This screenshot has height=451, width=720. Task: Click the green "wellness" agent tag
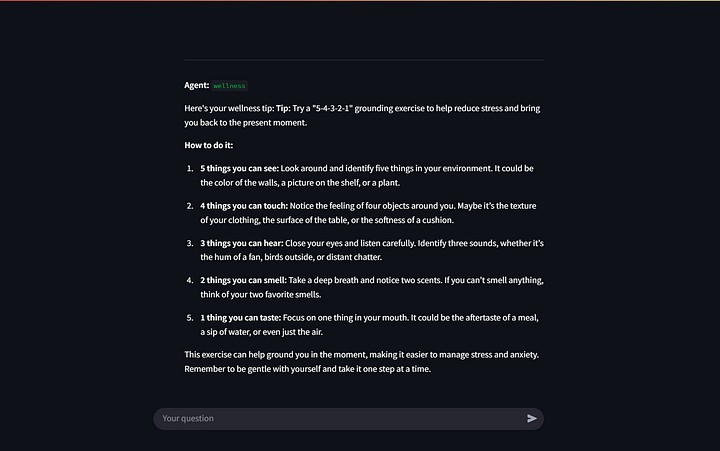[x=229, y=86]
